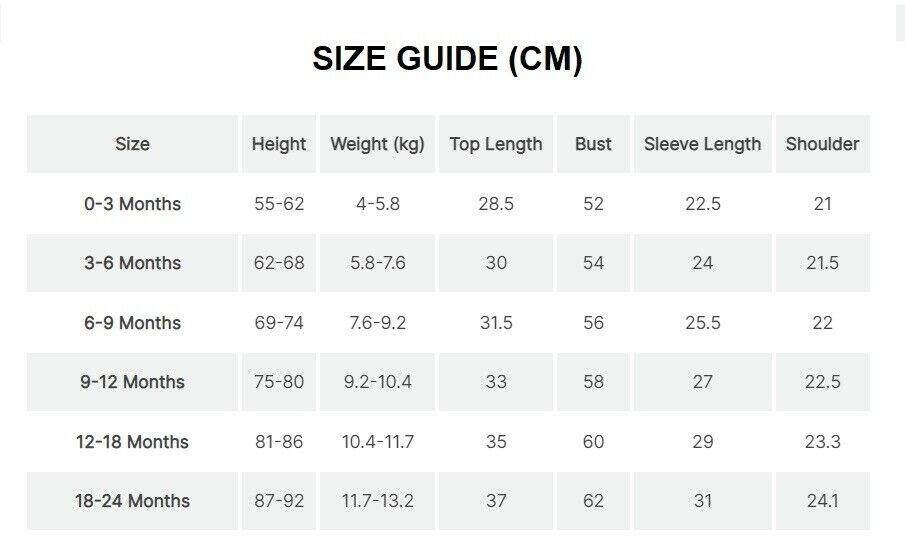This screenshot has width=905, height=542.
Task: Select the 3-6 Months row label
Action: 132,263
